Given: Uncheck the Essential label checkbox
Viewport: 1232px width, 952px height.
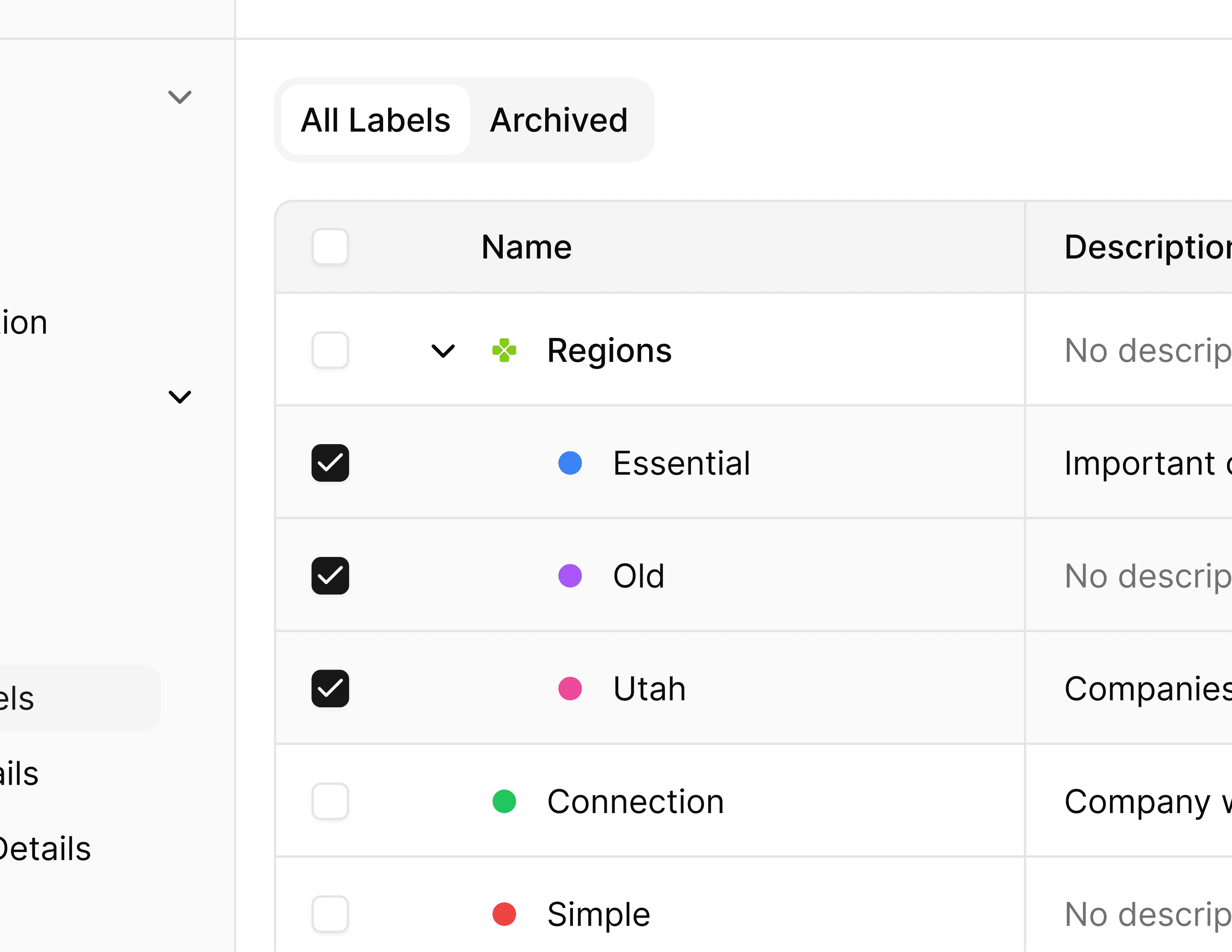Looking at the screenshot, I should 330,463.
